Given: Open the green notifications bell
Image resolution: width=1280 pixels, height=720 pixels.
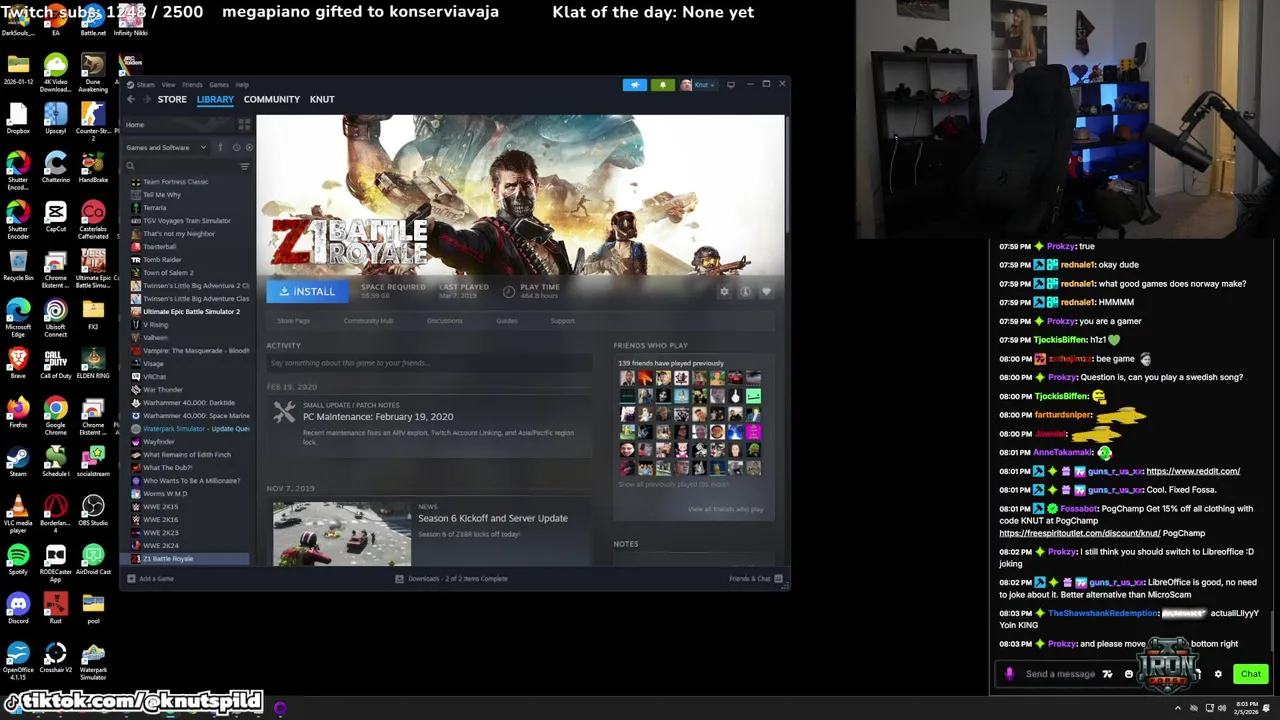Looking at the screenshot, I should coord(662,85).
